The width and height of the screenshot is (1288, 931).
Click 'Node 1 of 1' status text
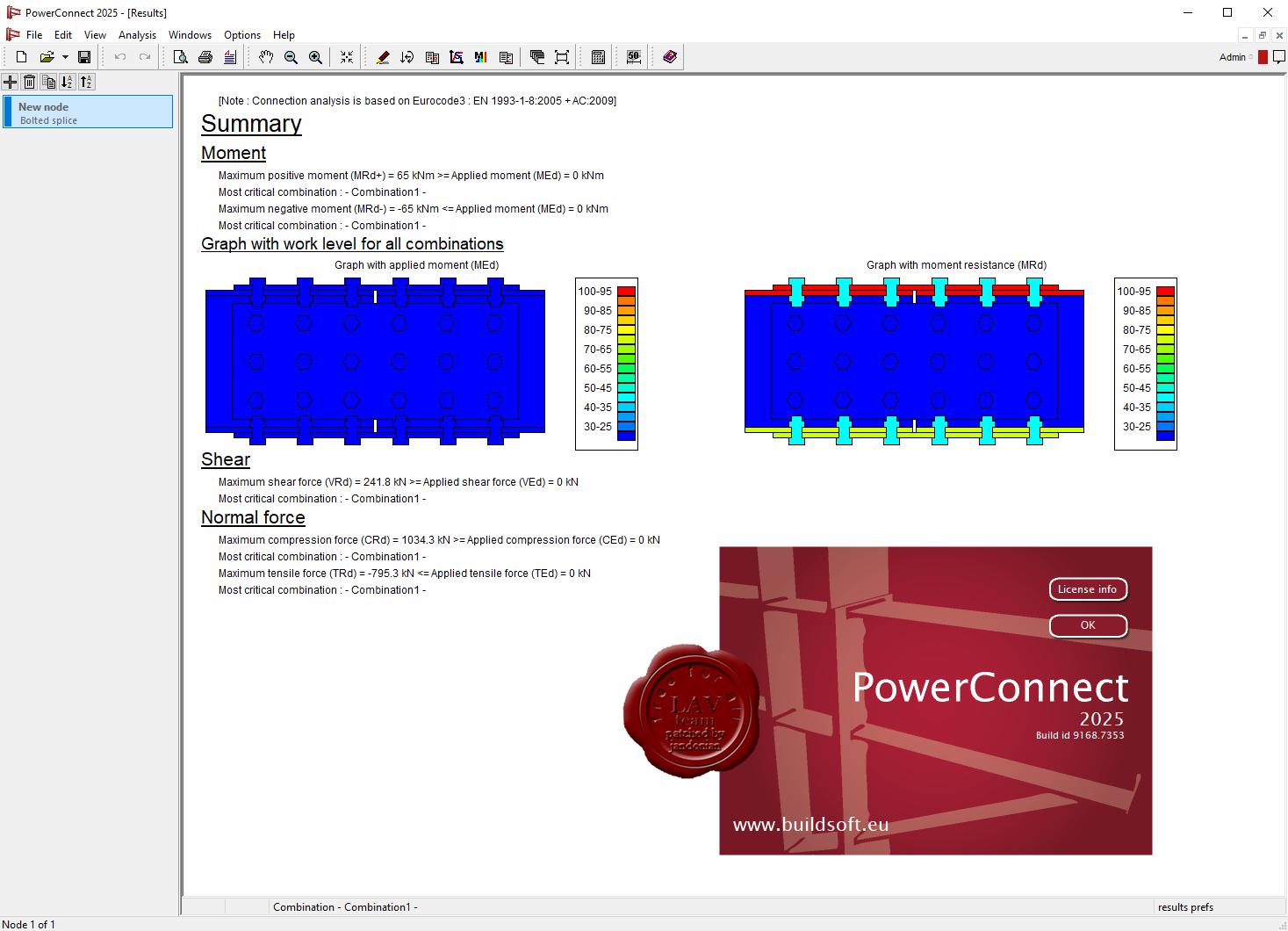click(28, 924)
